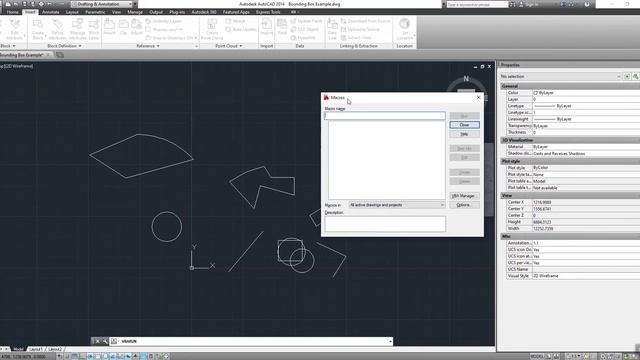The image size is (640, 360).
Task: Click the ViewCube compass N label
Action: [466, 79]
